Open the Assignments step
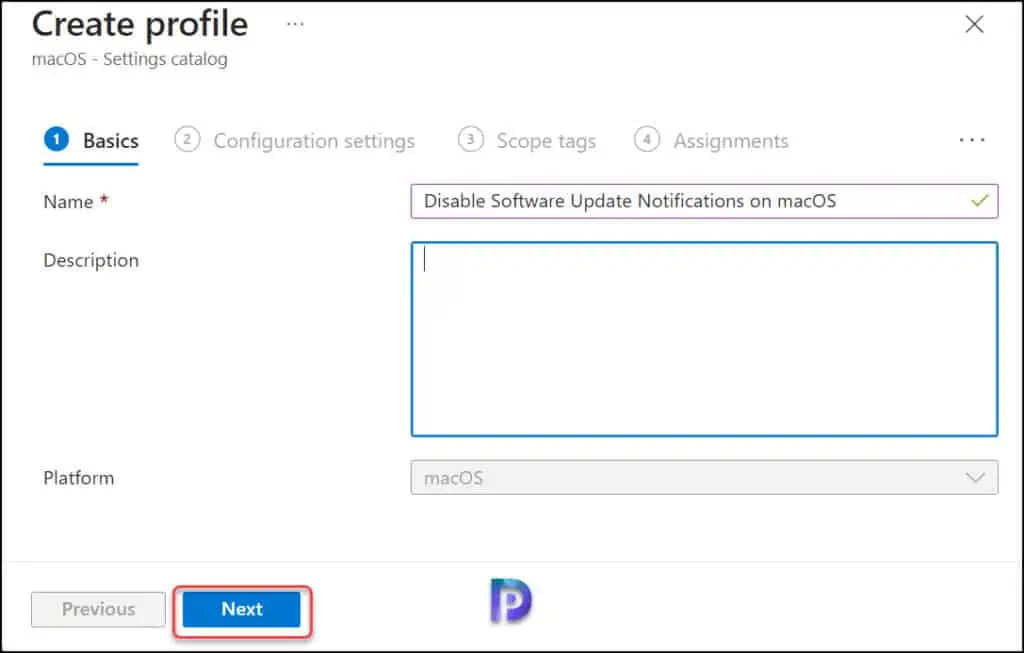Image resolution: width=1024 pixels, height=653 pixels. coord(711,140)
